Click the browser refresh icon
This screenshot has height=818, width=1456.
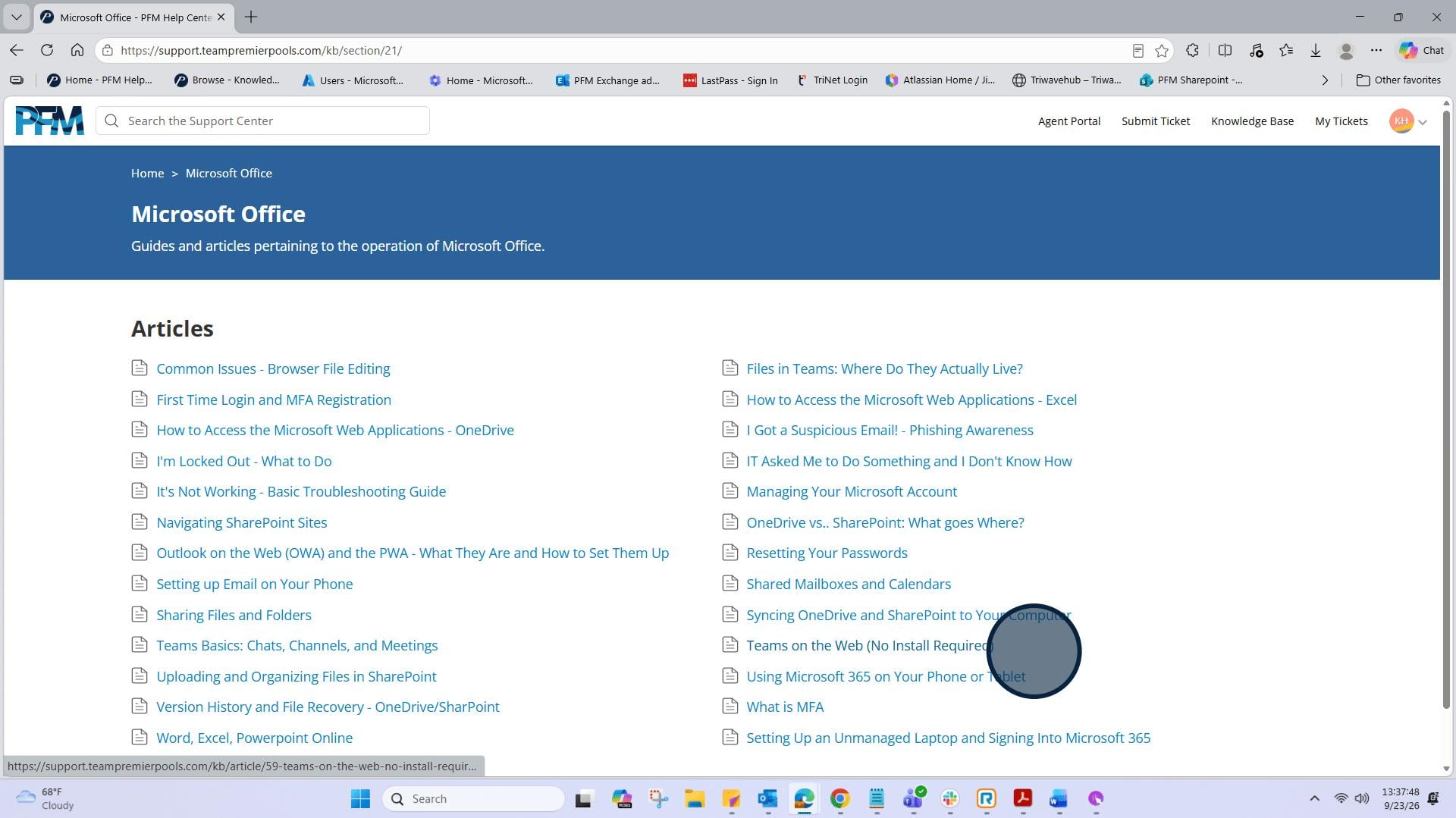click(47, 50)
